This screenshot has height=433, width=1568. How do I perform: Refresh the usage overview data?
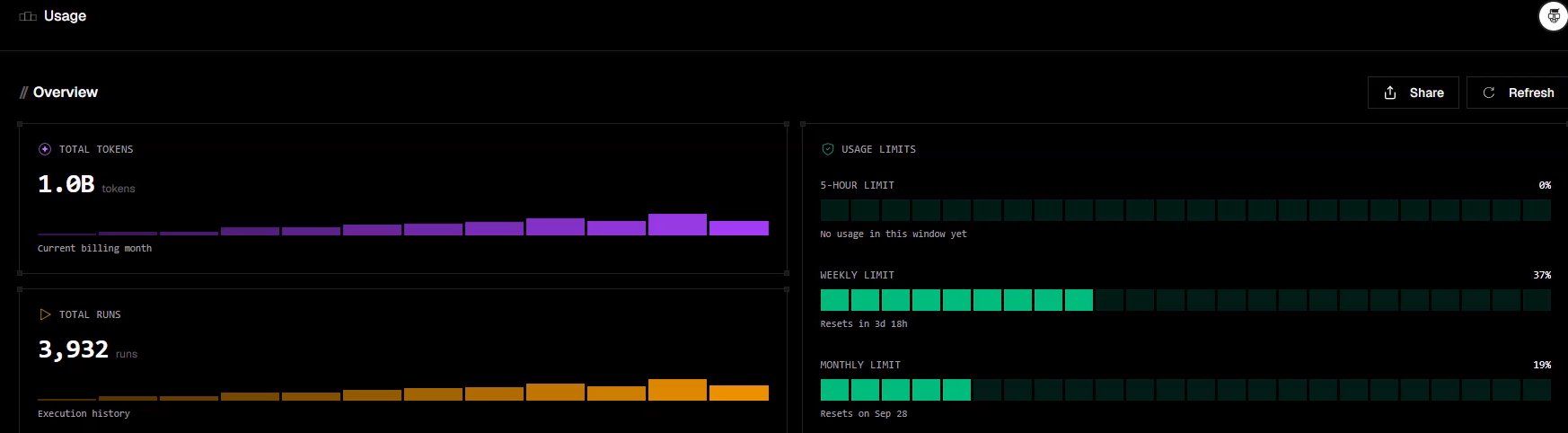(x=1518, y=93)
